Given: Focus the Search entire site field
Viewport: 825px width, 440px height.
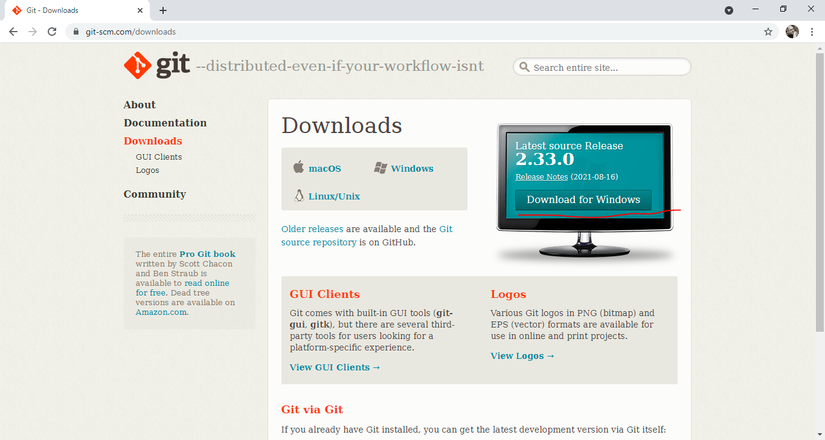Looking at the screenshot, I should pyautogui.click(x=602, y=67).
